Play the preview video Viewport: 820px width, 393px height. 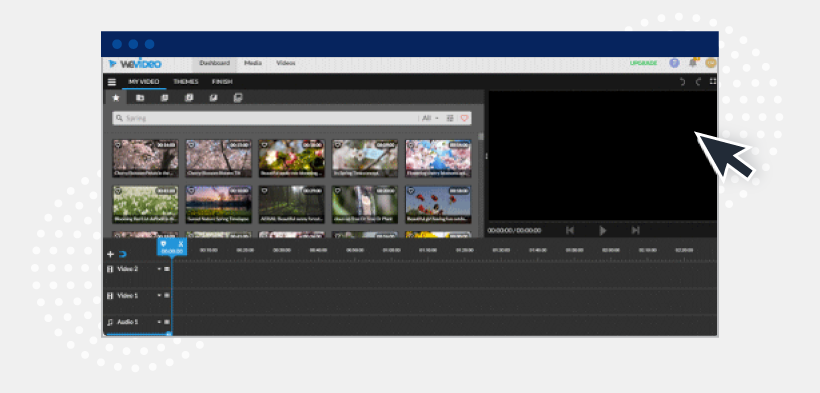coord(602,230)
